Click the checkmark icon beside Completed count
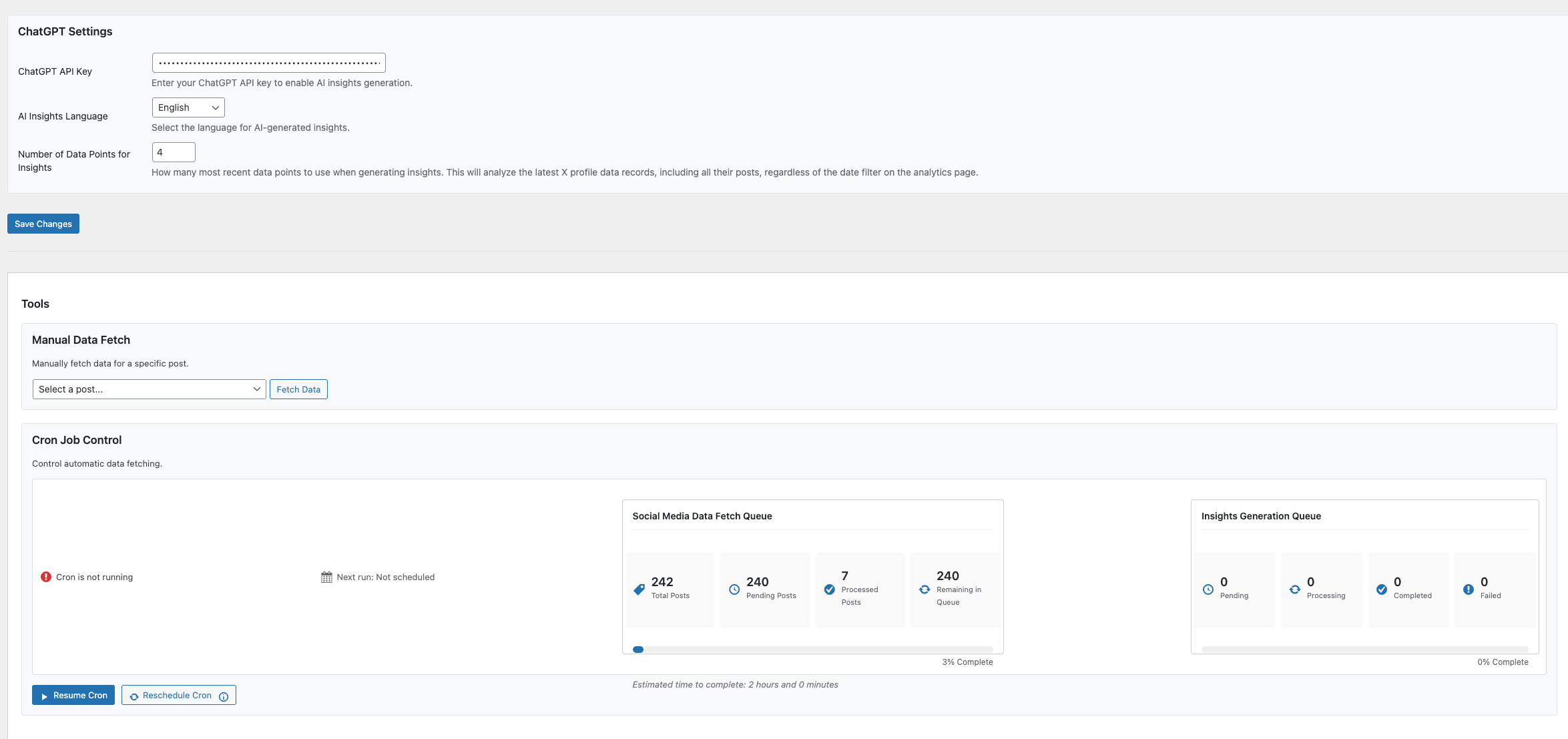 pos(1382,589)
